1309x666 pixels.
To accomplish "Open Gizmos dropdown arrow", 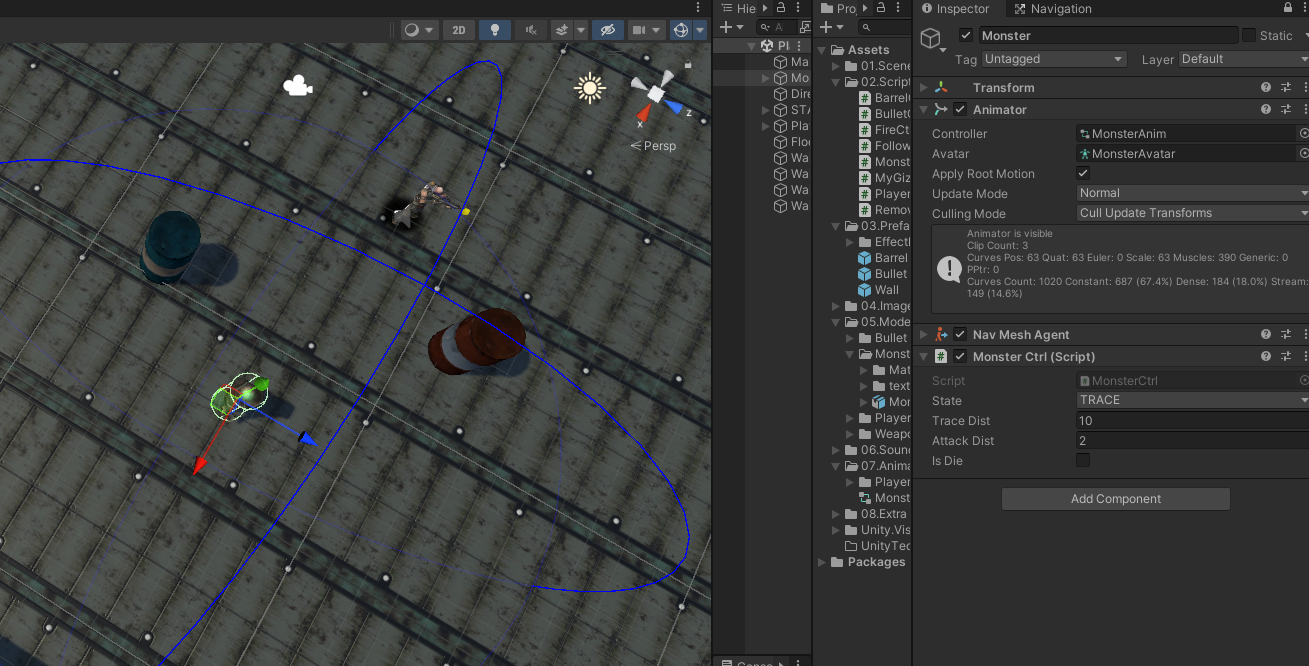I will pos(700,30).
